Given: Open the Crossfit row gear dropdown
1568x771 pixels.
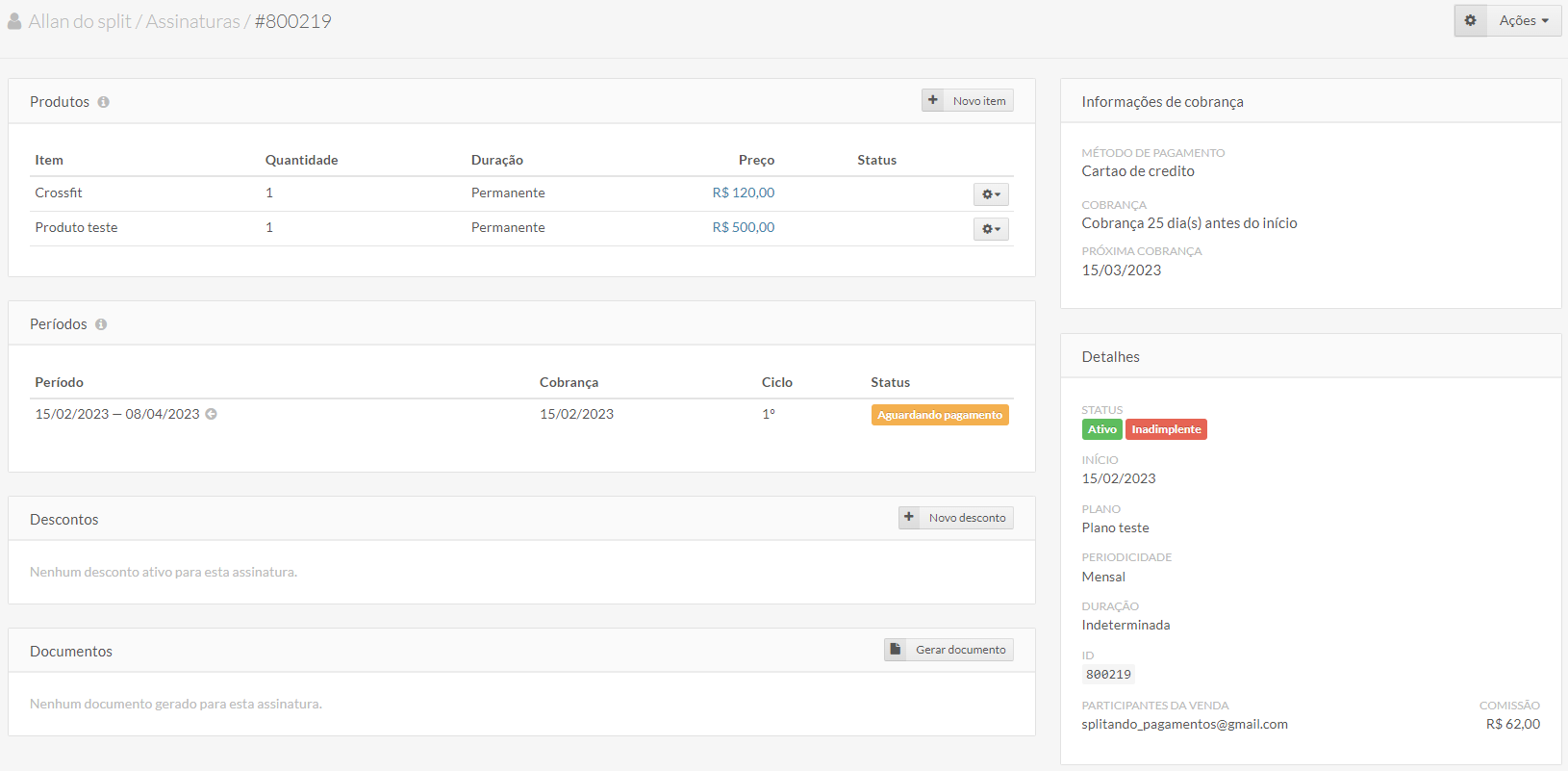Looking at the screenshot, I should [x=991, y=194].
